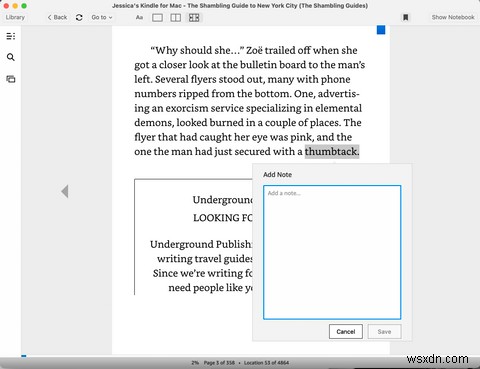
Task: Cancel the Add Note dialog
Action: [x=346, y=332]
